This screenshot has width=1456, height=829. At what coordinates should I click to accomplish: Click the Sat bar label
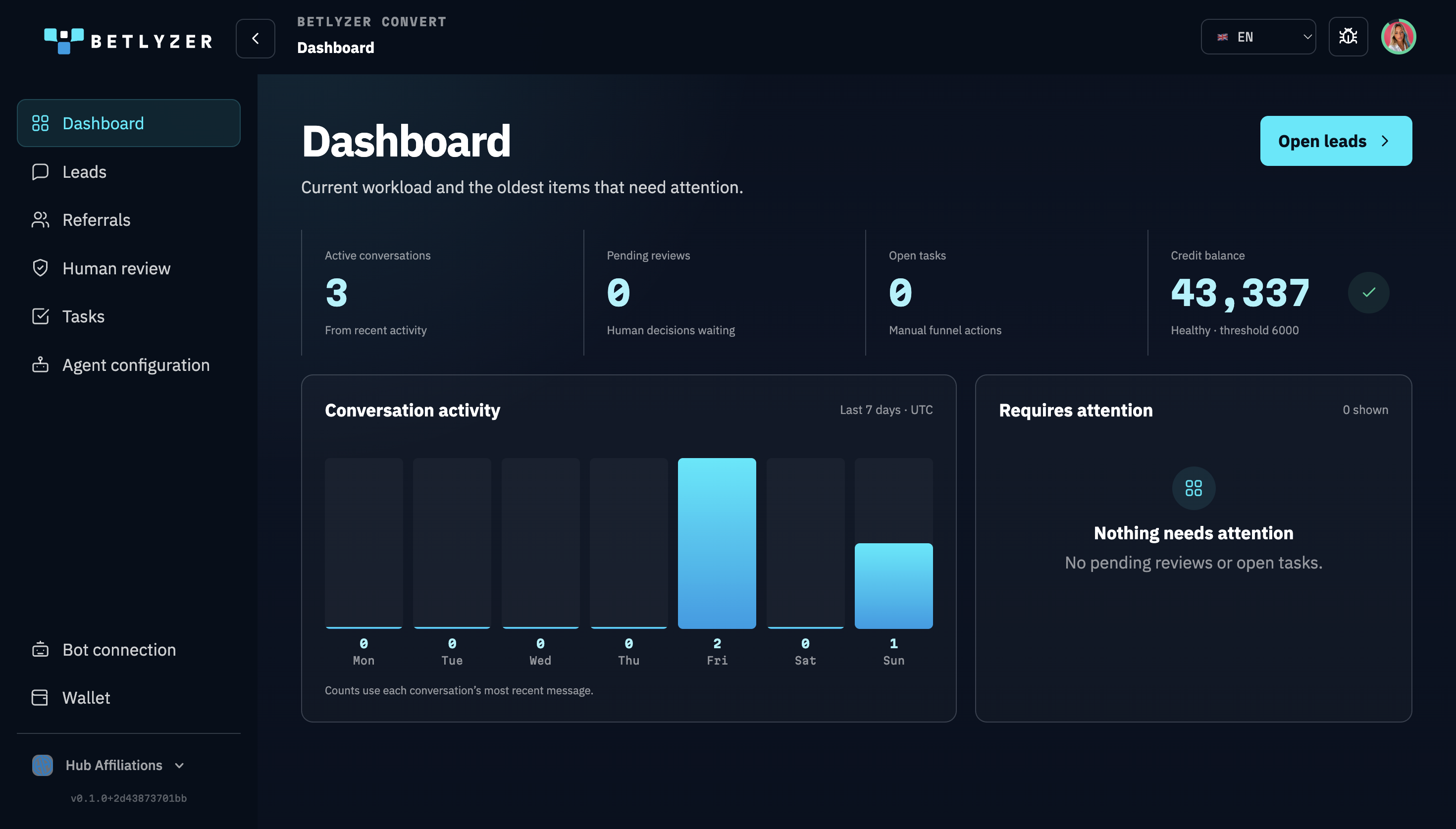coord(805,661)
